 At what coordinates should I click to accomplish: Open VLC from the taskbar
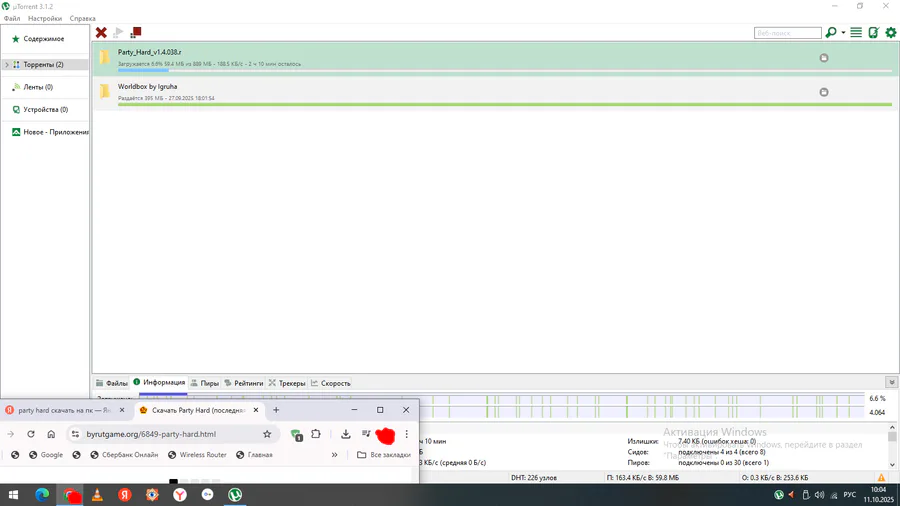point(97,495)
